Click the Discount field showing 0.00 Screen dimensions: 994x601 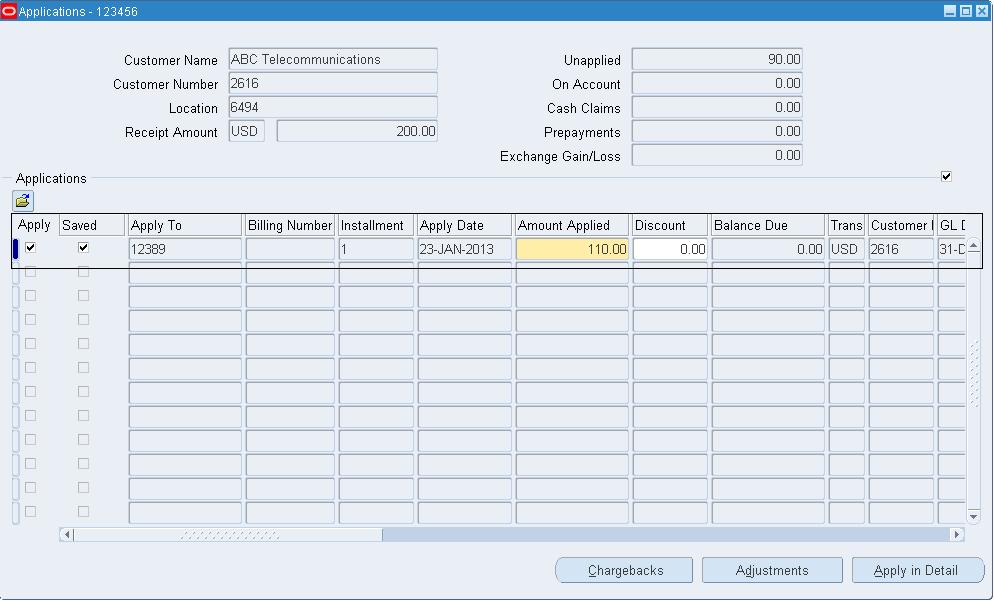click(x=668, y=249)
